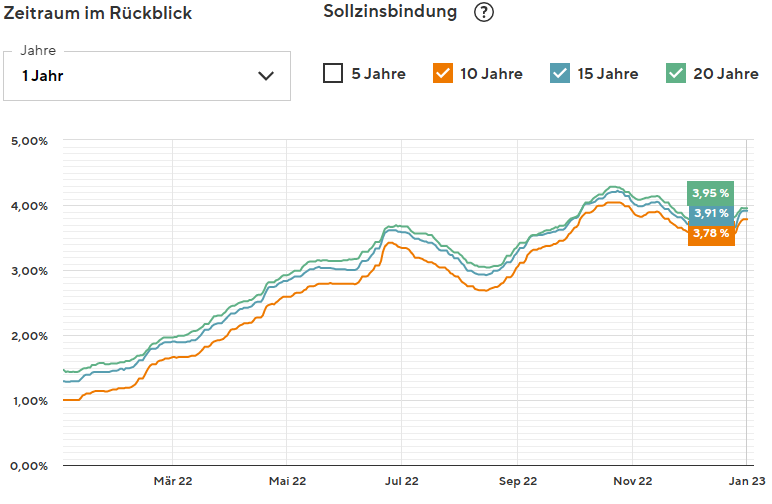This screenshot has width=772, height=504.
Task: Click the Sep 22 axis label
Action: click(x=518, y=482)
